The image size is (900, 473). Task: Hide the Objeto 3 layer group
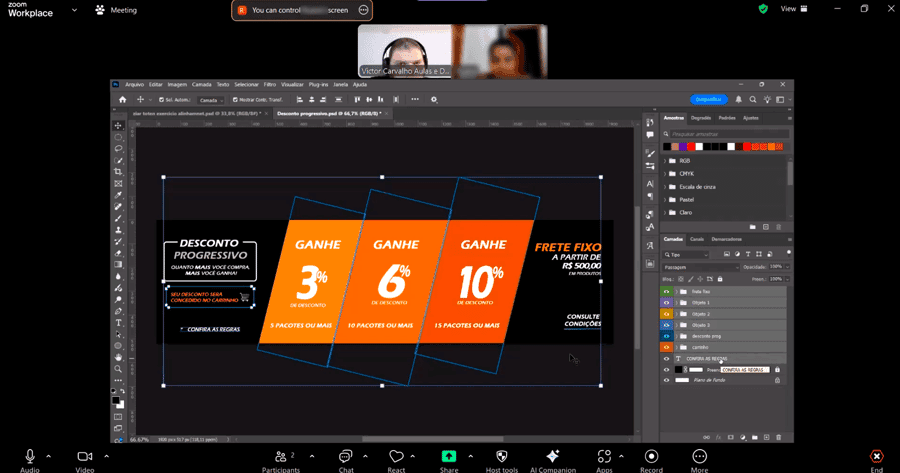pyautogui.click(x=666, y=325)
